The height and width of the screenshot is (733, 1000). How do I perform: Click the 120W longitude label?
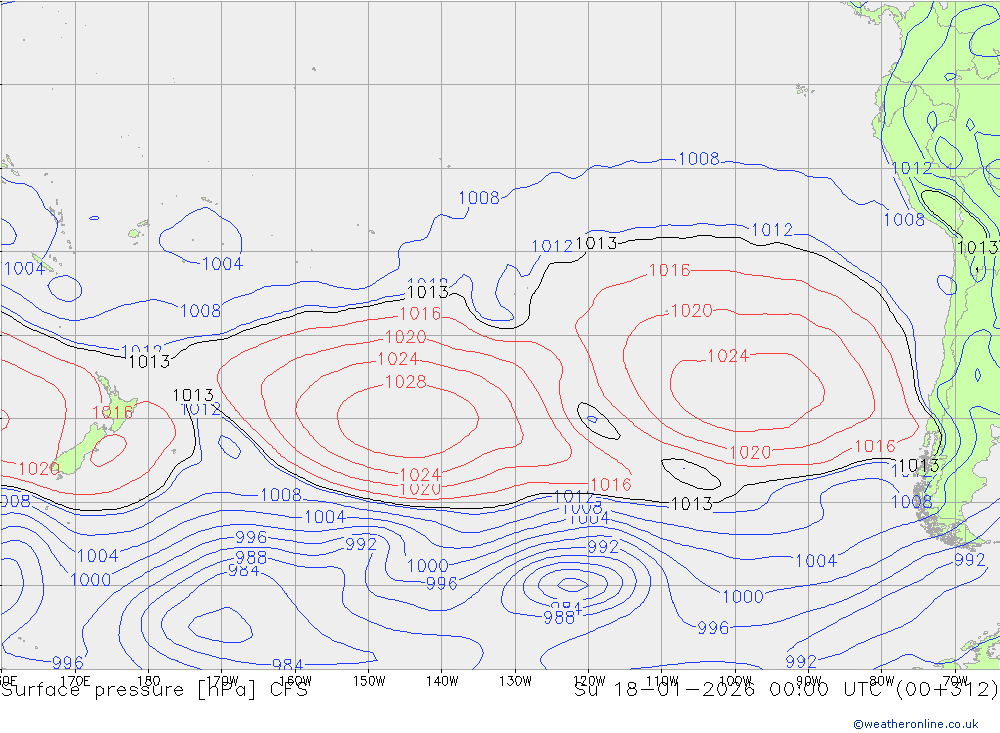tap(589, 681)
